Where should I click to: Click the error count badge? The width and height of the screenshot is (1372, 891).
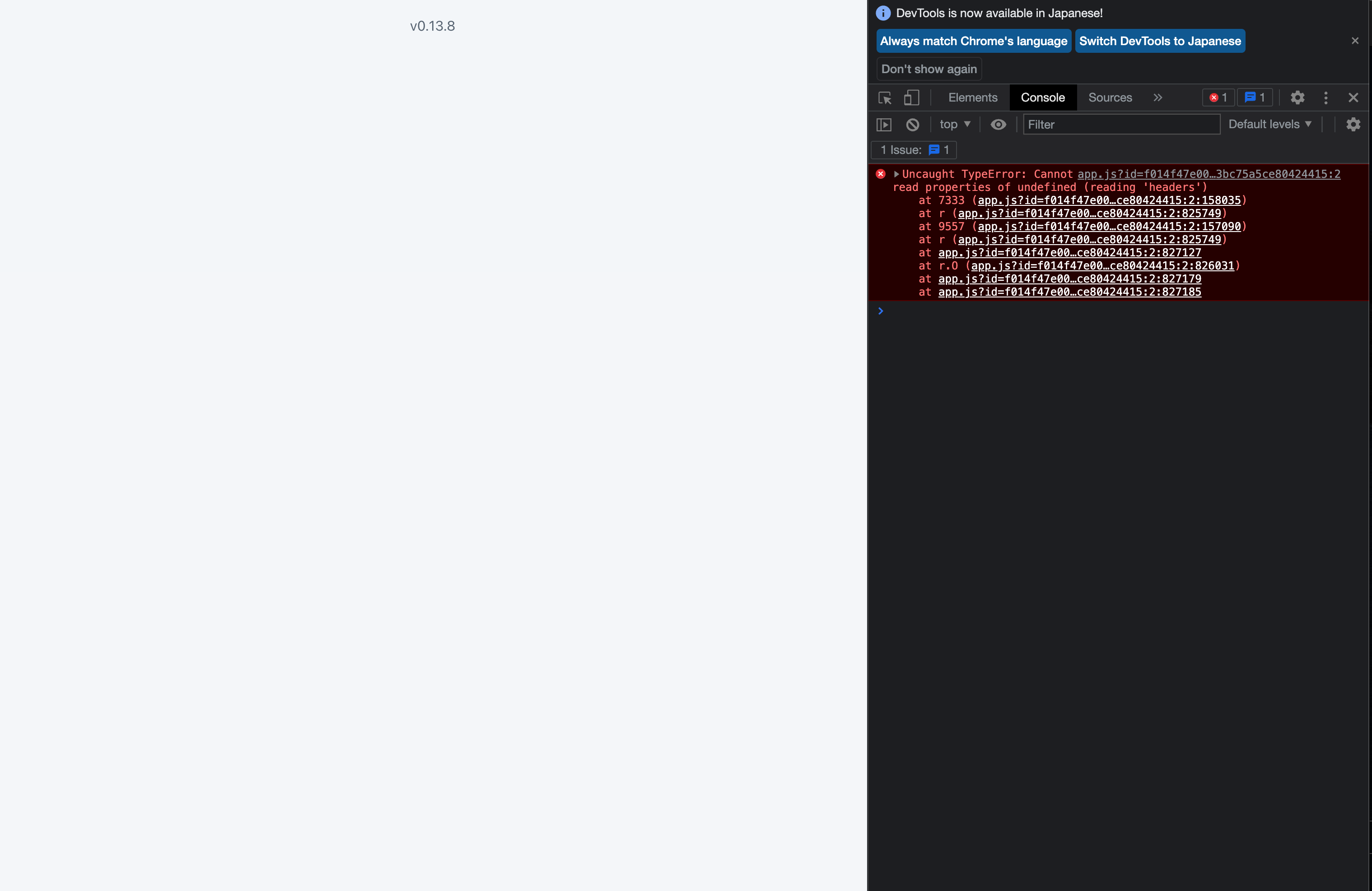coord(1218,97)
